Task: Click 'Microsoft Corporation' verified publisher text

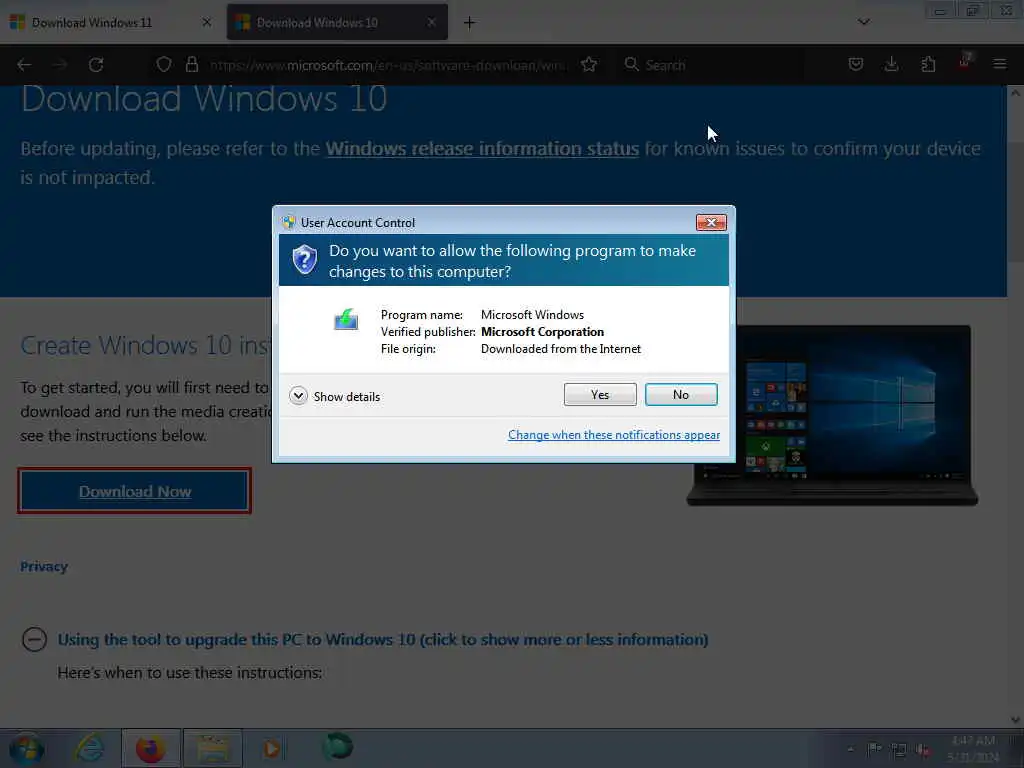Action: point(542,332)
